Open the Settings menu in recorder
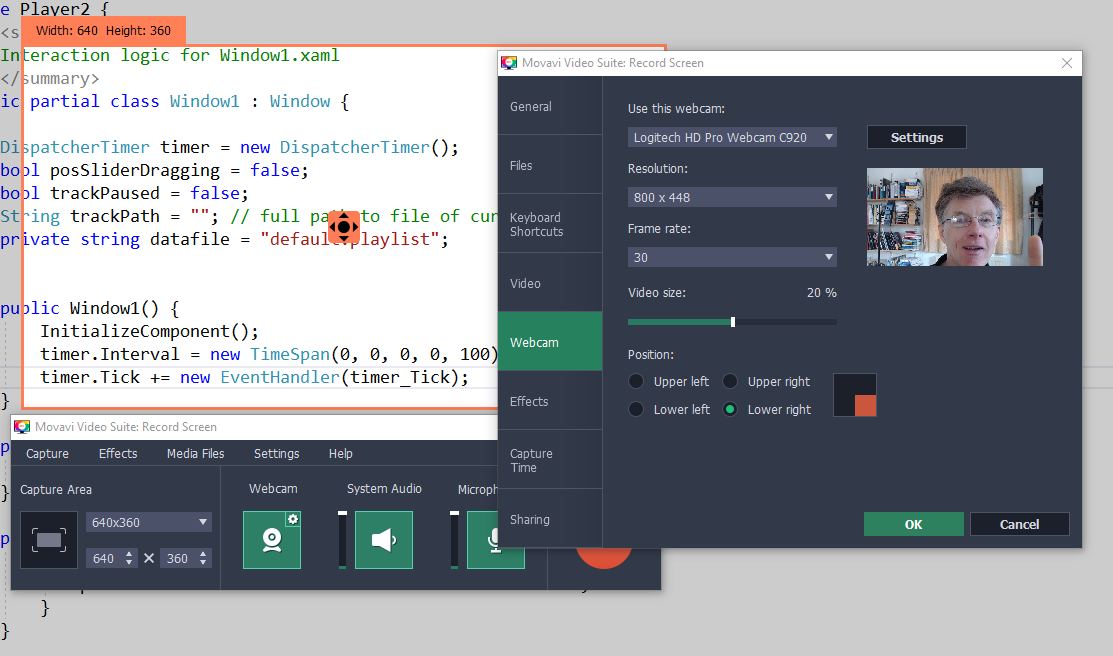This screenshot has width=1113, height=656. tap(276, 454)
